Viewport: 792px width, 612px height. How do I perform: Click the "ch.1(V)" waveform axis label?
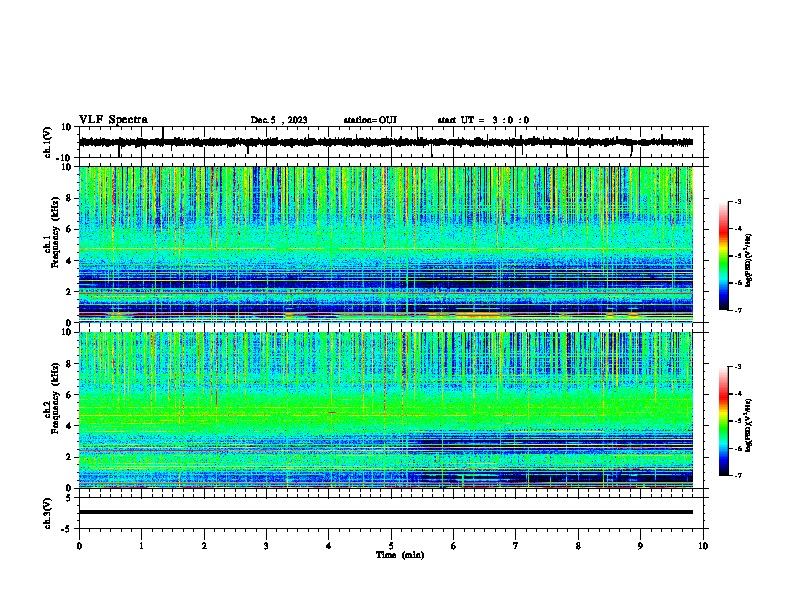pyautogui.click(x=47, y=142)
